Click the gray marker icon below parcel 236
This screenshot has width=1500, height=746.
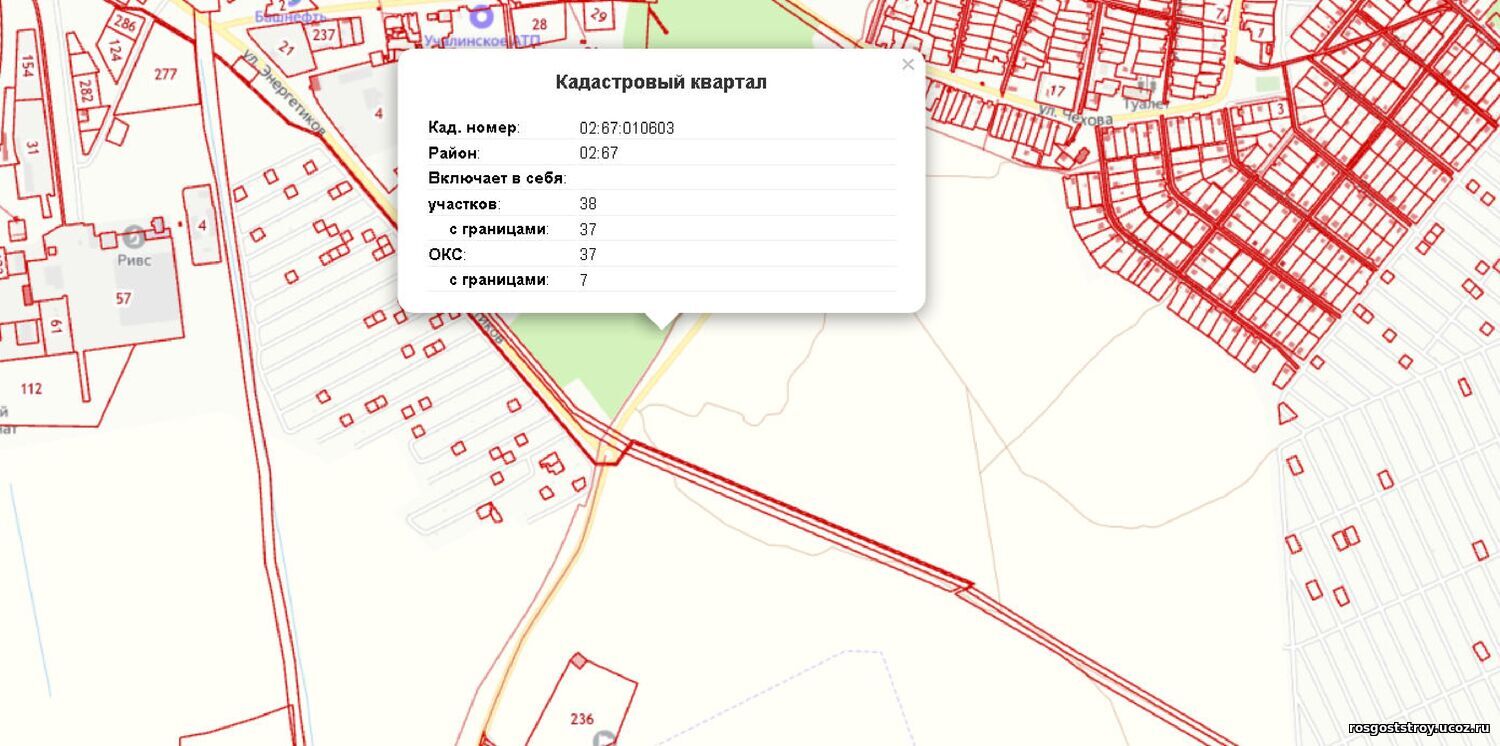604,739
